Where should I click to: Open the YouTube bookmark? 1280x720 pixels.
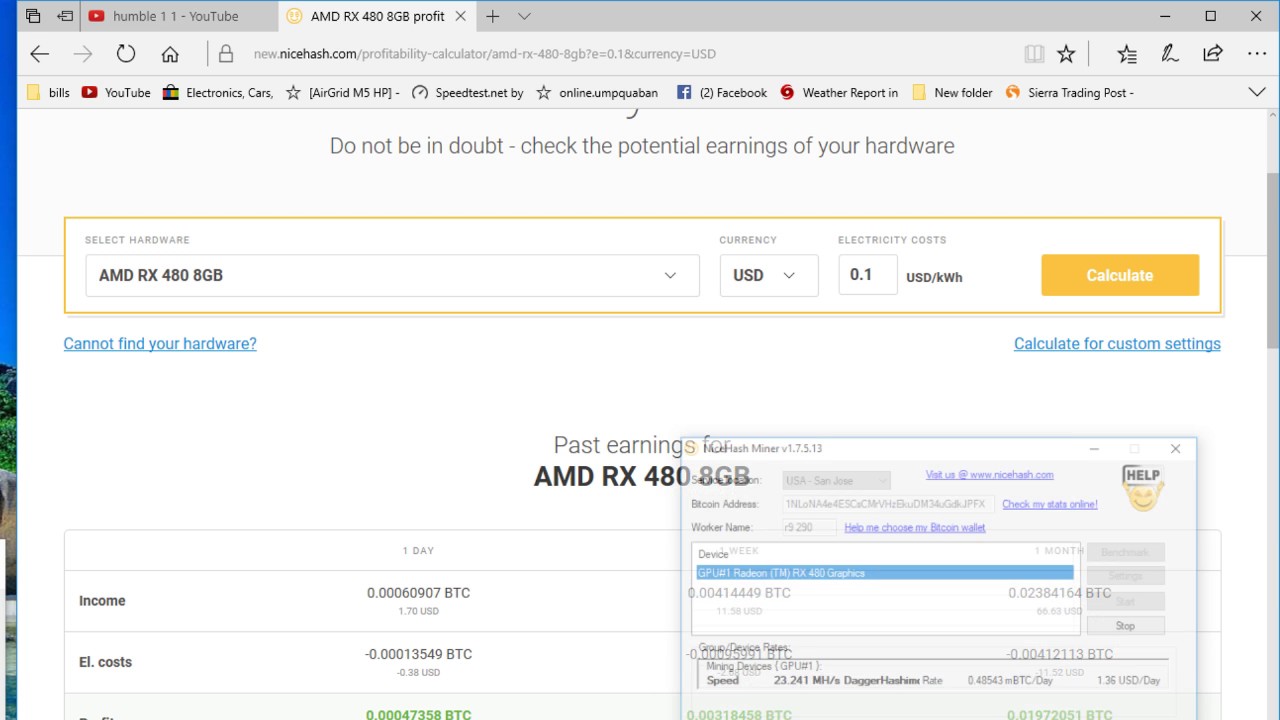click(116, 92)
